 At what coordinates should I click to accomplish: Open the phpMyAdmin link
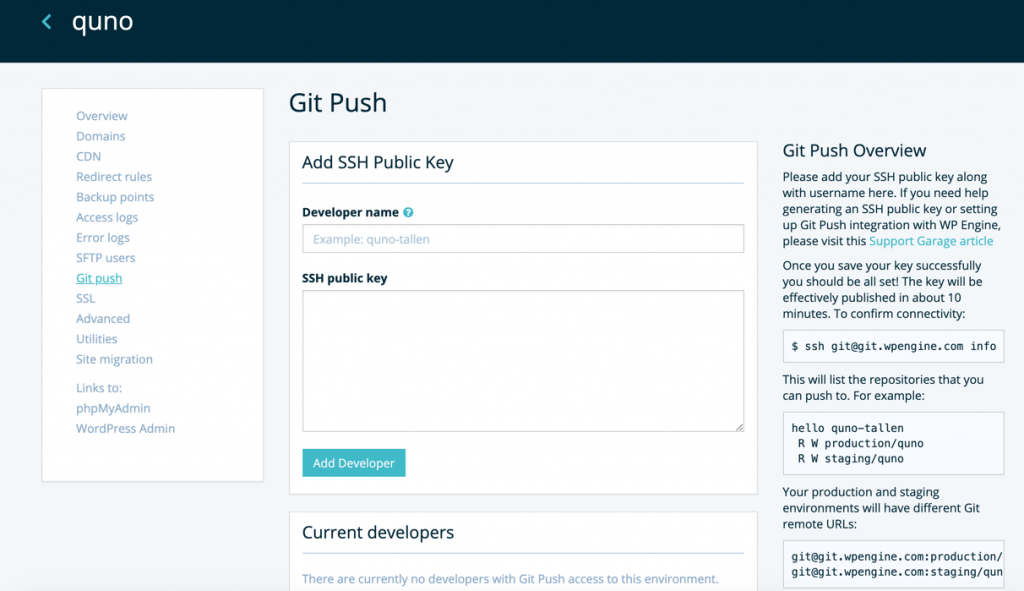point(113,408)
